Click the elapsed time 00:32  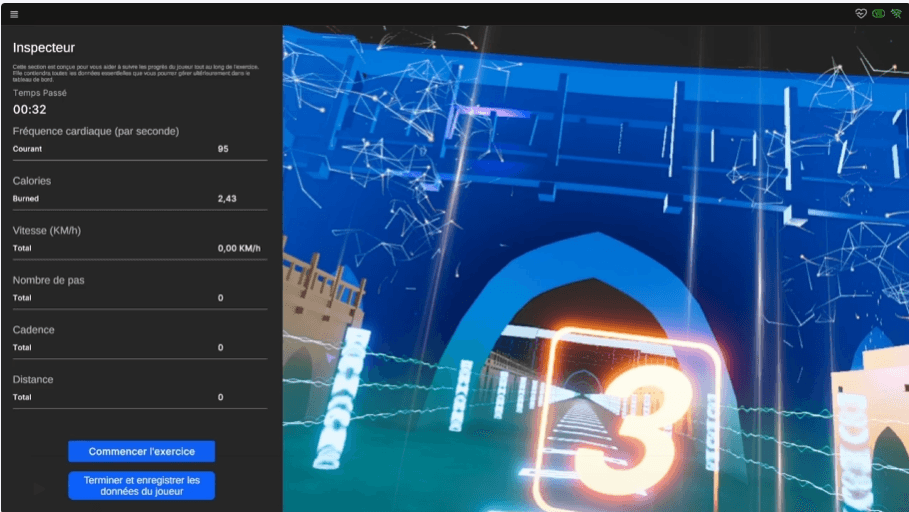click(30, 109)
